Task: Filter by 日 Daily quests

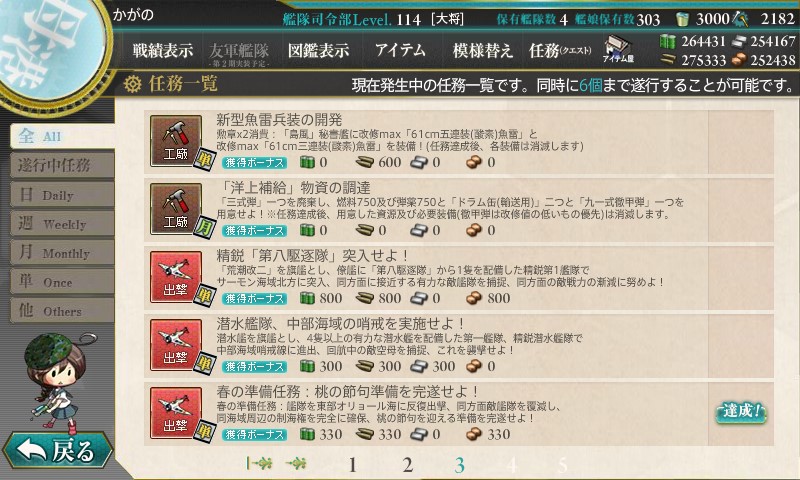Action: point(62,194)
